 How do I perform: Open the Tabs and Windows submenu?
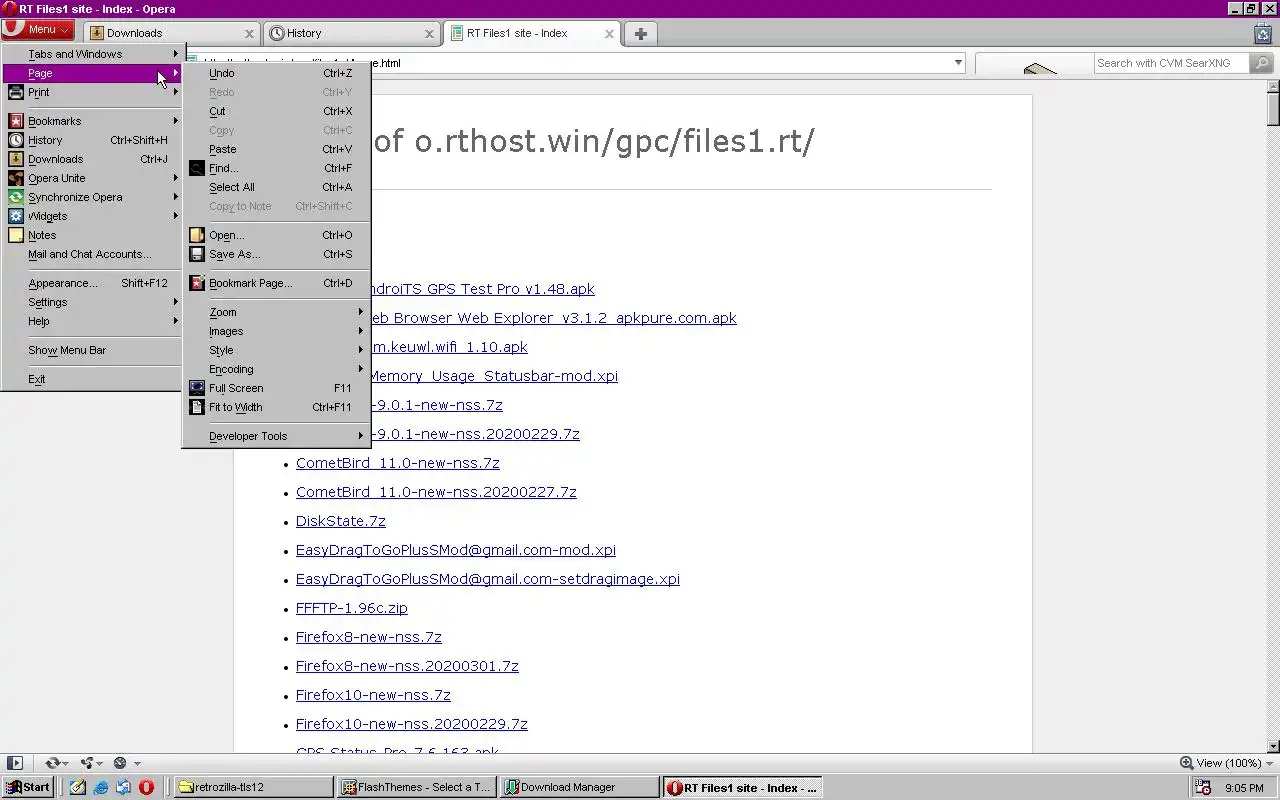pyautogui.click(x=93, y=54)
